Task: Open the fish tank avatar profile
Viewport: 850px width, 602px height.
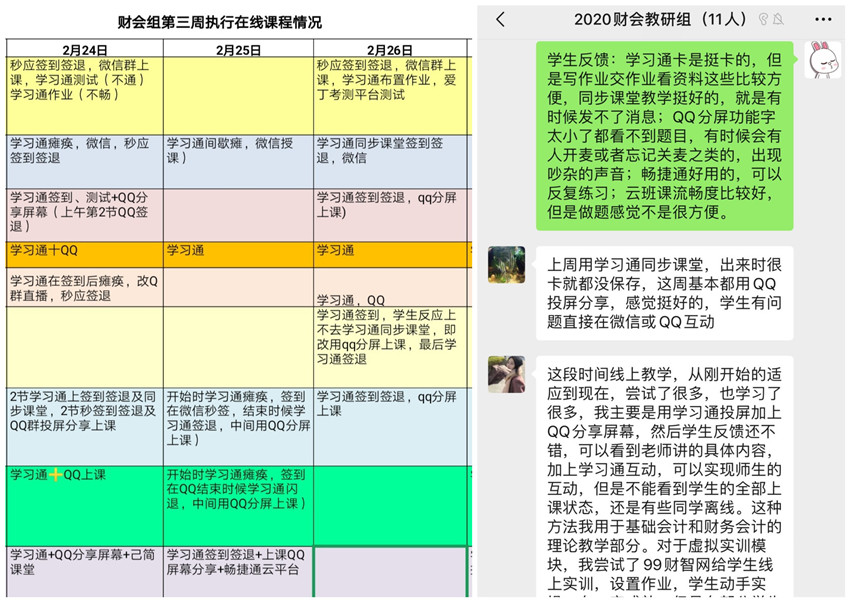Action: (506, 264)
